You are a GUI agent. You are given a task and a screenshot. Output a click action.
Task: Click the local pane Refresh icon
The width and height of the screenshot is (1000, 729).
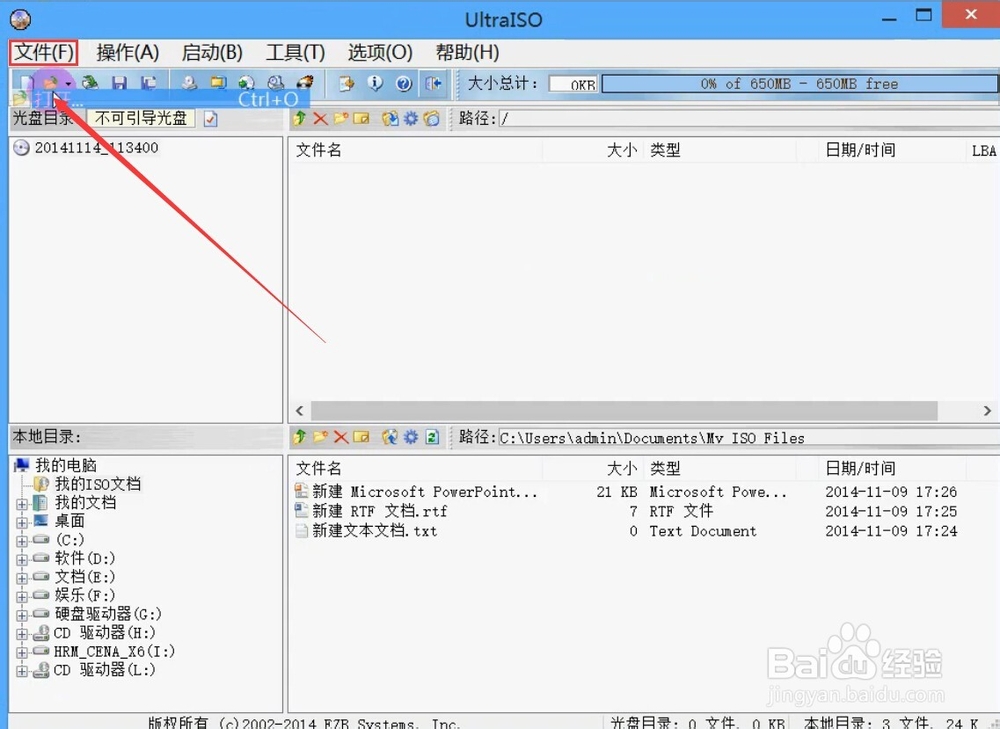432,437
